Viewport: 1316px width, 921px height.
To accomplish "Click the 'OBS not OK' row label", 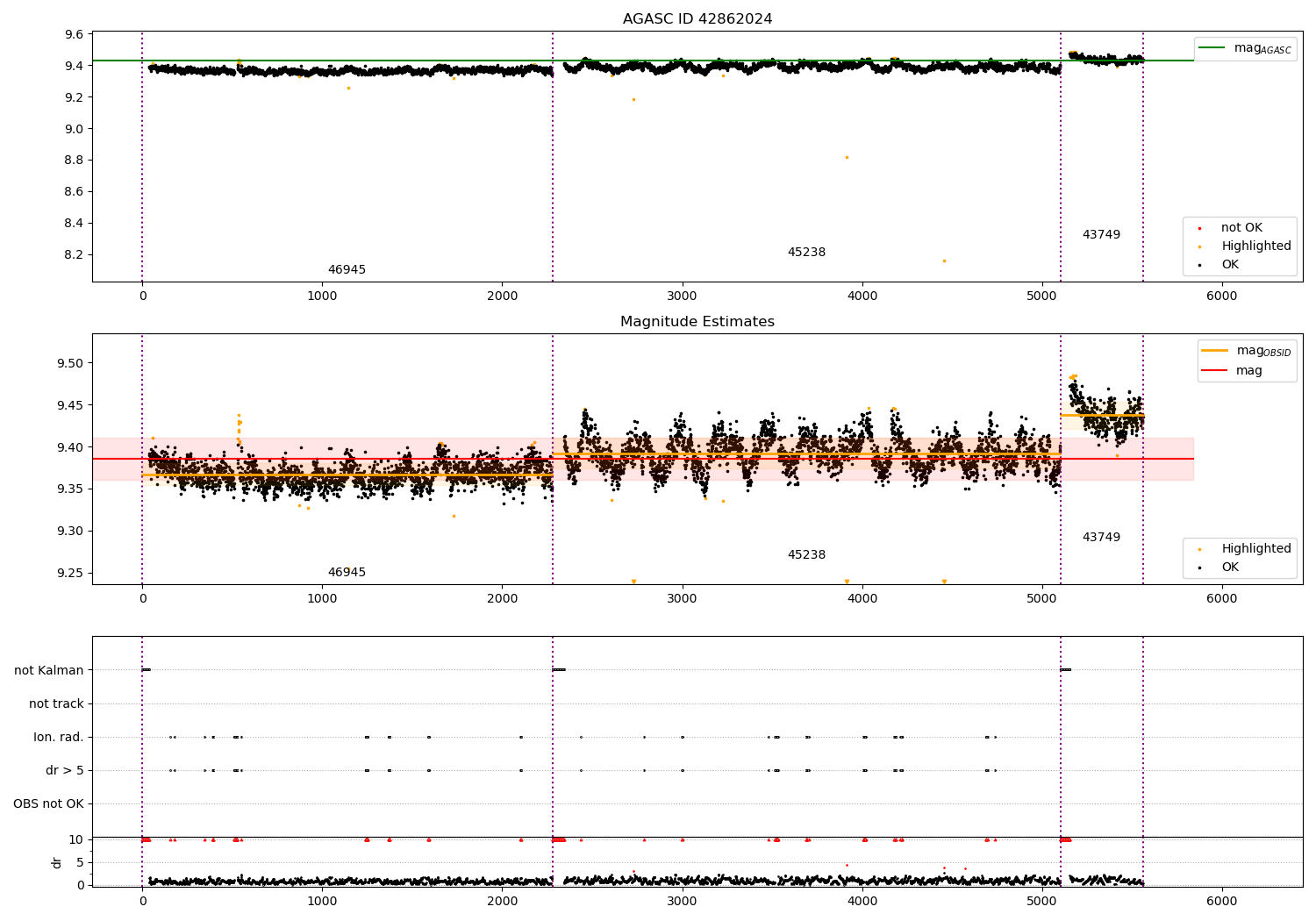I will coord(48,803).
